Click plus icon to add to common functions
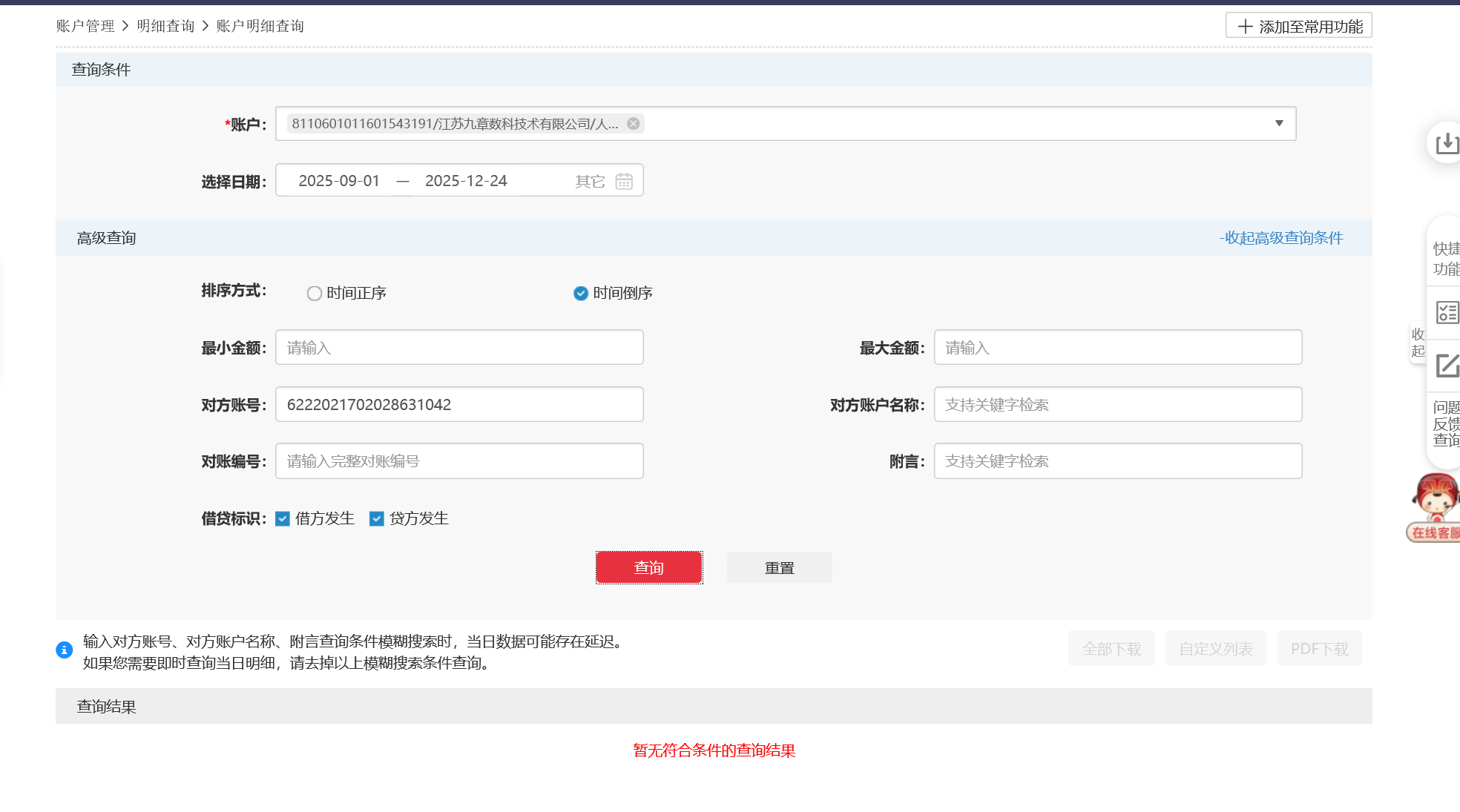 click(x=1245, y=27)
